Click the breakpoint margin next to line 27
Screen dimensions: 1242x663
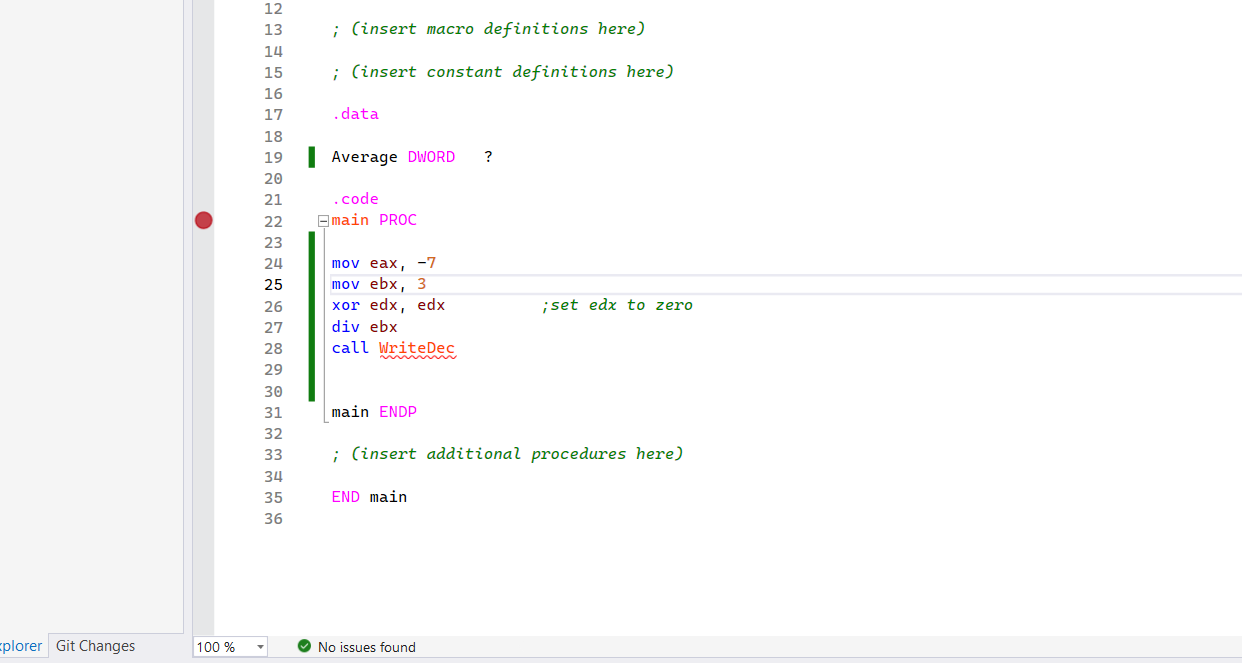(203, 326)
